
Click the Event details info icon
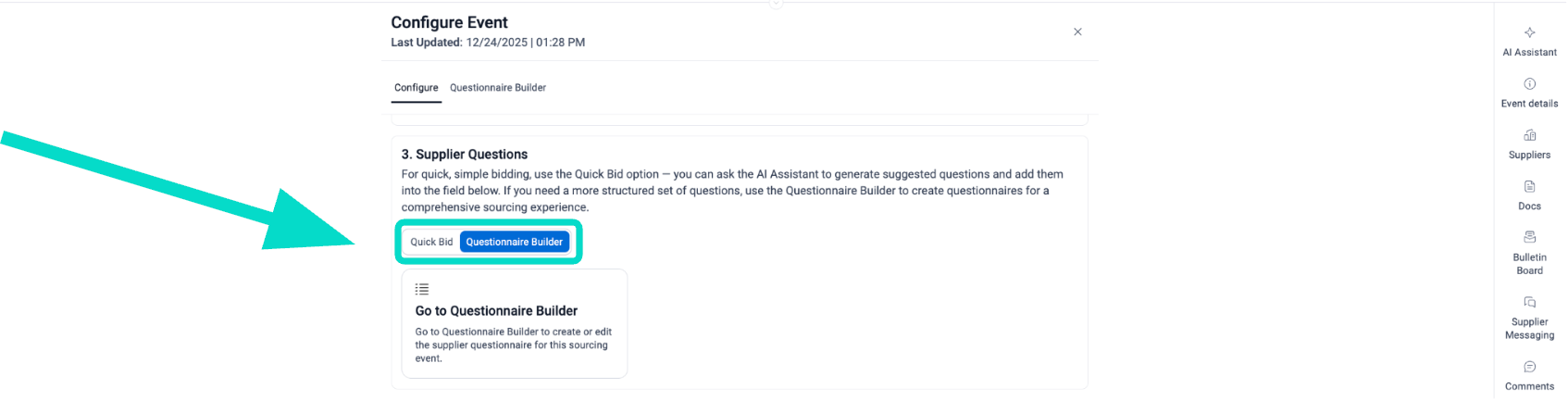pos(1529,84)
